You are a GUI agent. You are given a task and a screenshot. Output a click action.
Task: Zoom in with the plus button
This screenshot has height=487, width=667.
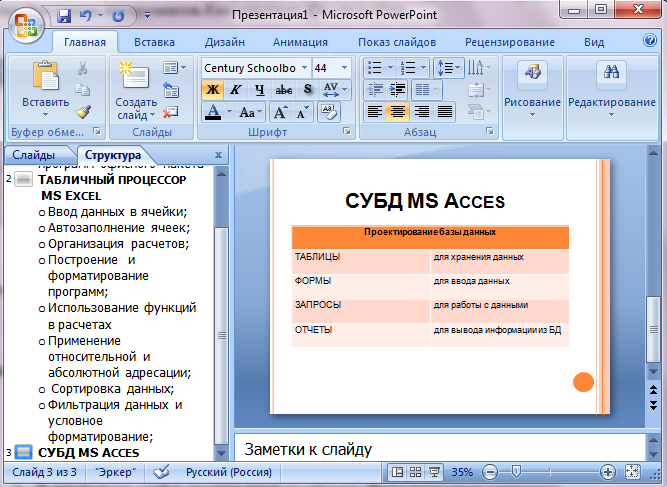[x=607, y=472]
